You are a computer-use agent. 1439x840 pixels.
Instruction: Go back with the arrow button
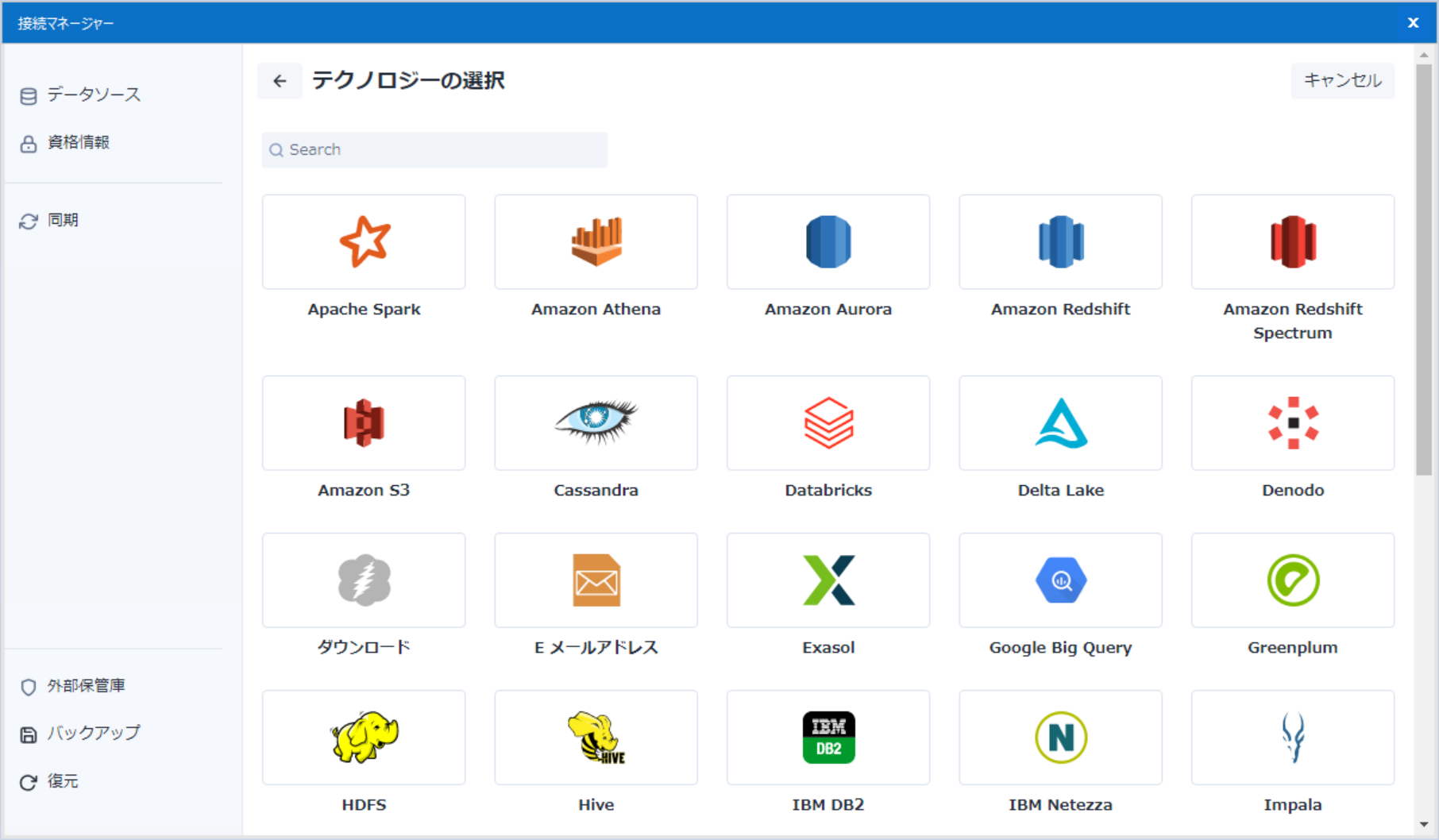280,81
